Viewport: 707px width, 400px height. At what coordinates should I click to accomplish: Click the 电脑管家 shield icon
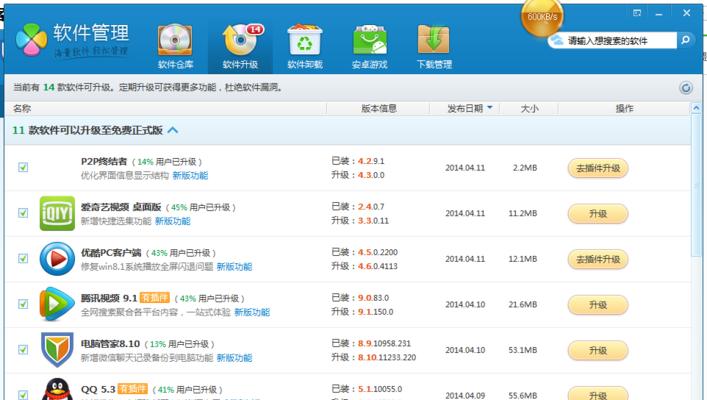57,349
